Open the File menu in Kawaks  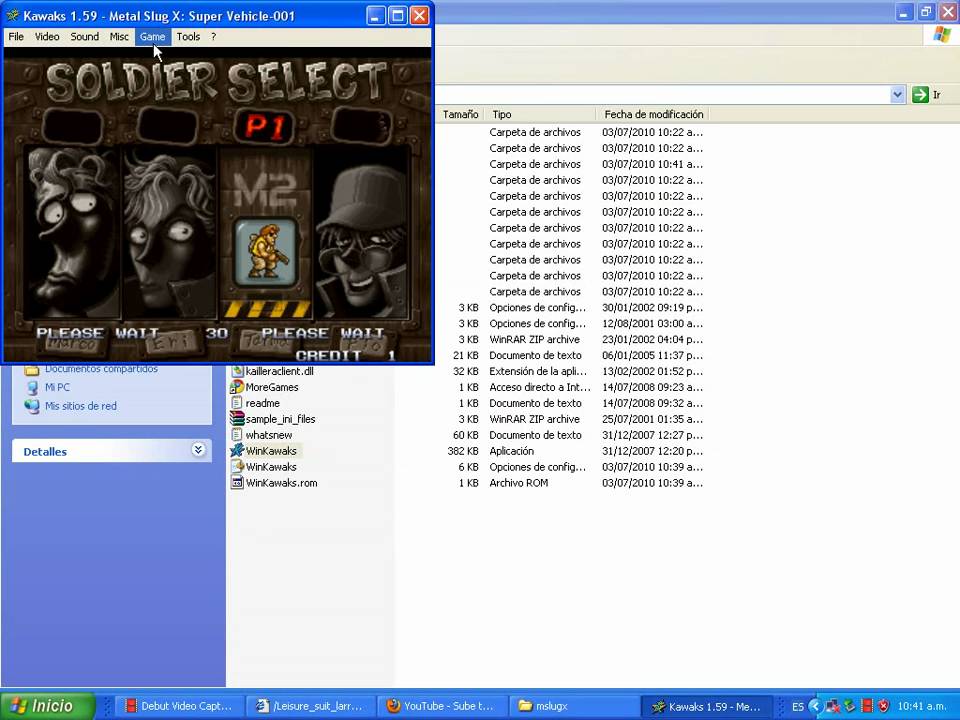point(16,37)
